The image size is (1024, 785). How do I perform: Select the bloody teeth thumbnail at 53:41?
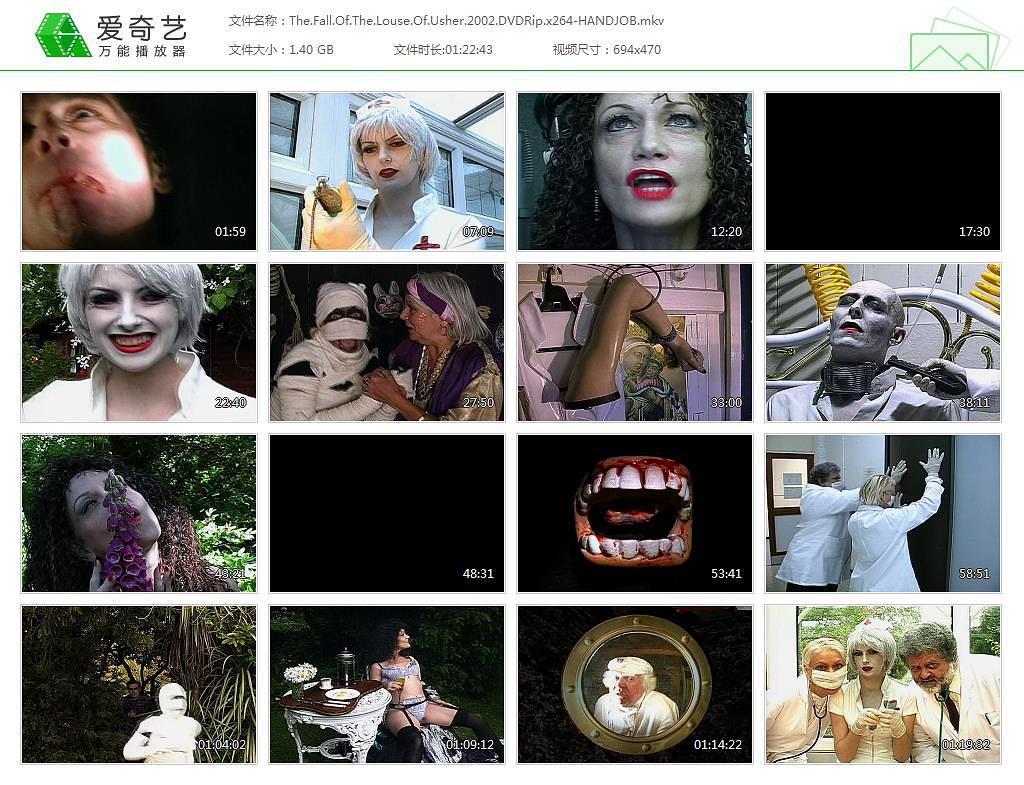point(634,513)
